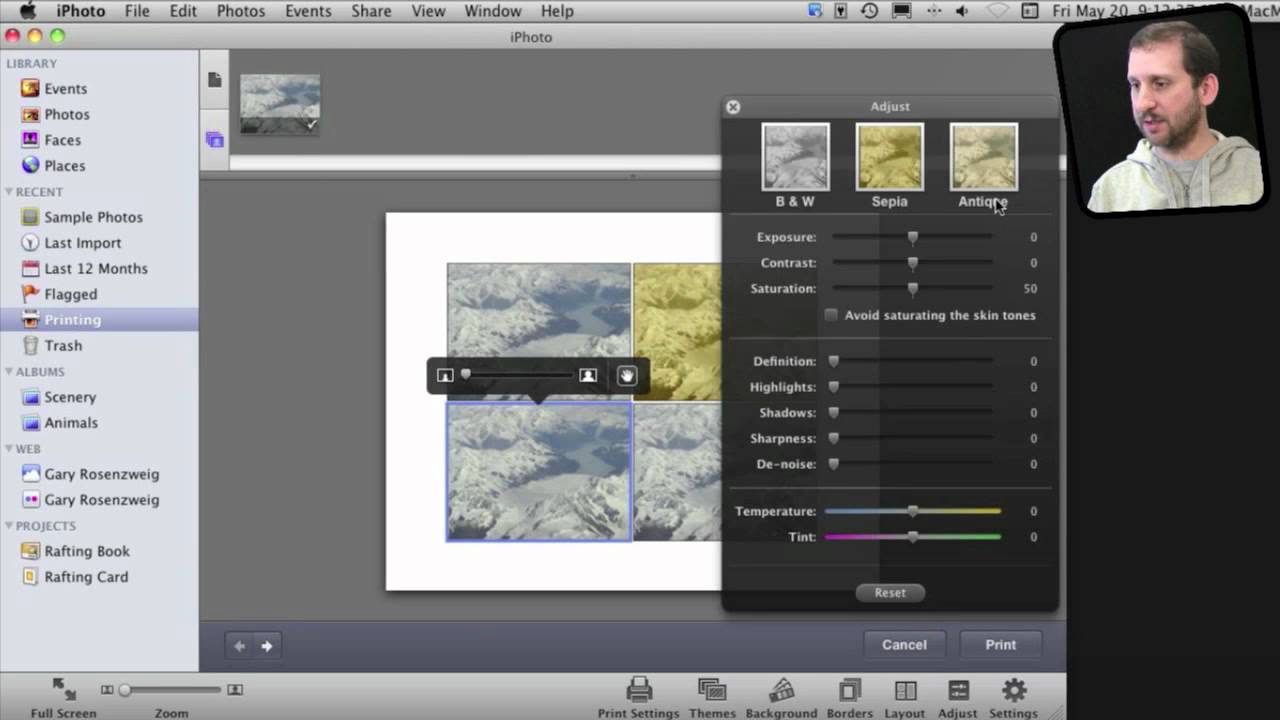Click the Print button
1280x720 pixels.
coord(1000,645)
